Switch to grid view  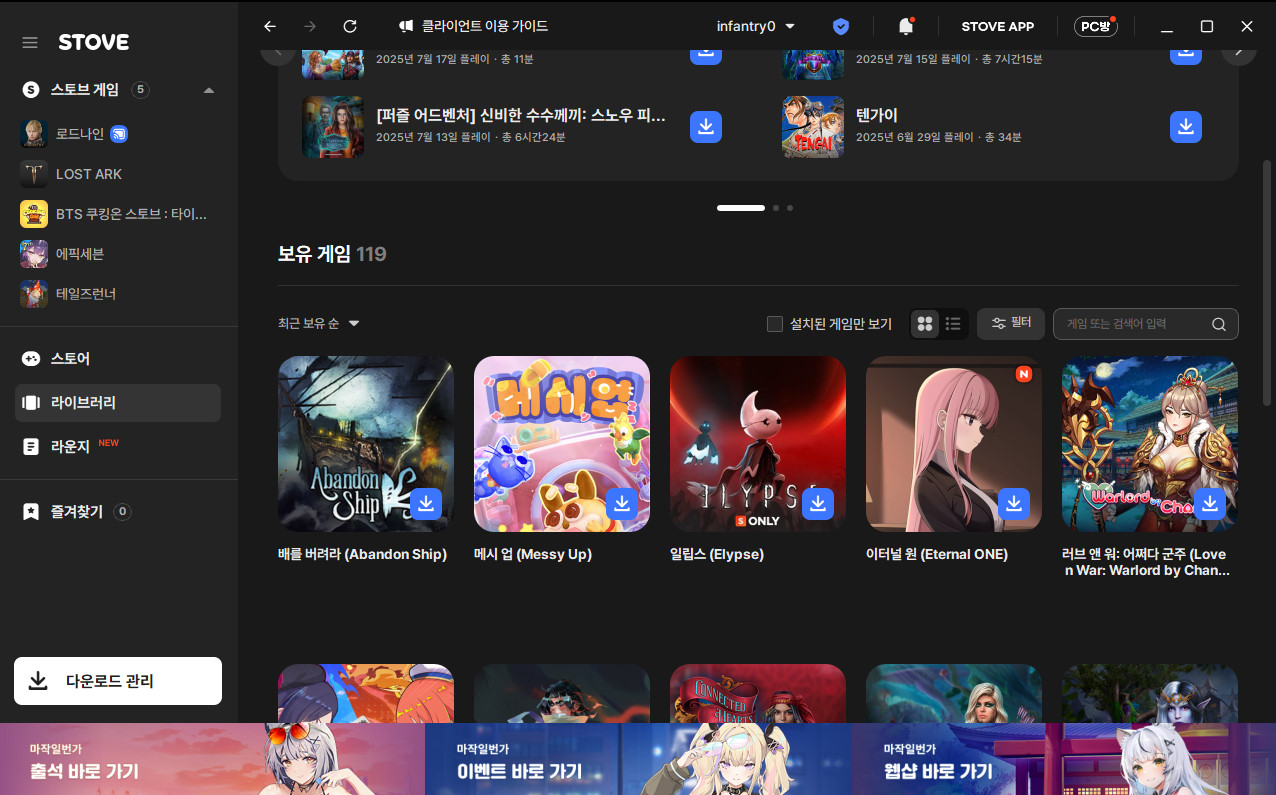925,324
